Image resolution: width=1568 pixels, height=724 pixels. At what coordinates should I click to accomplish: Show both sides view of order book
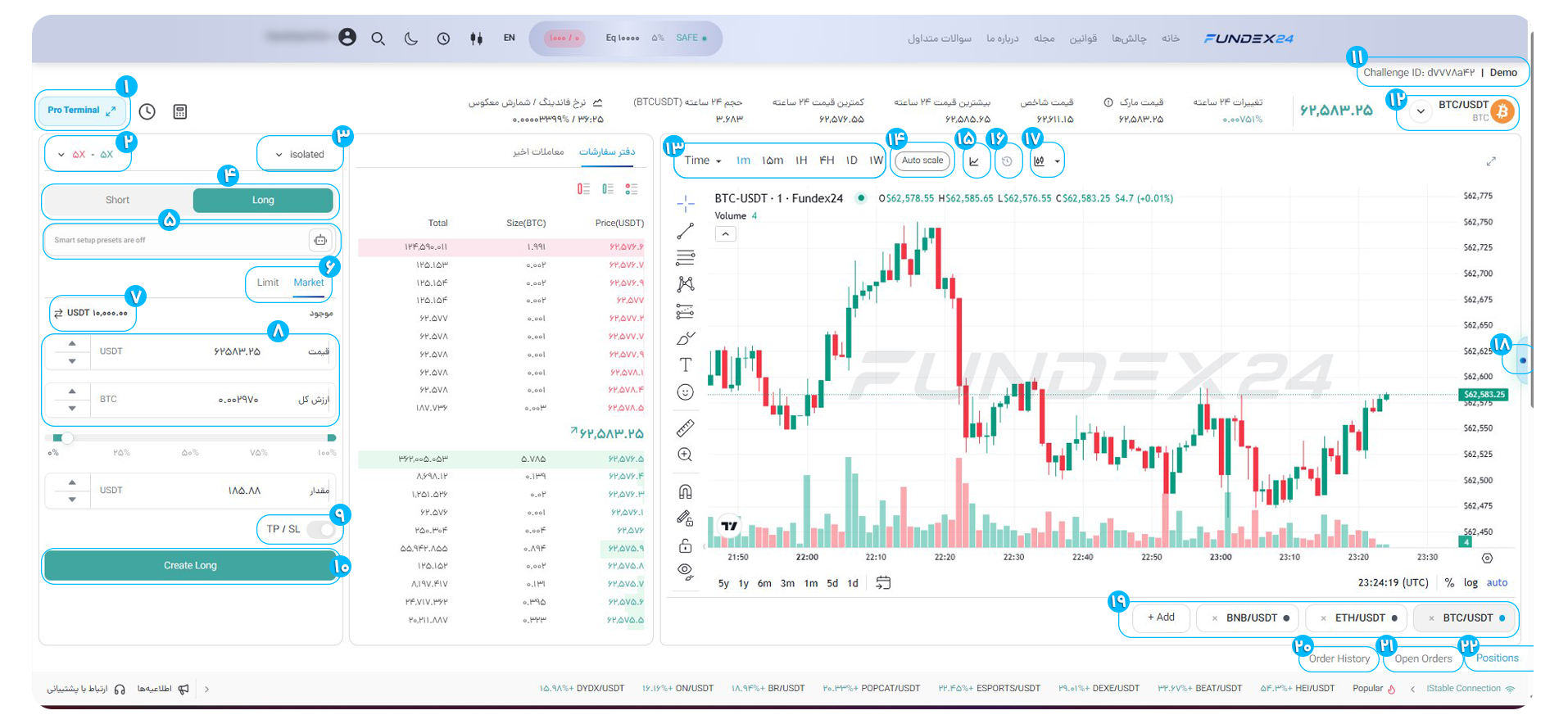tap(632, 189)
